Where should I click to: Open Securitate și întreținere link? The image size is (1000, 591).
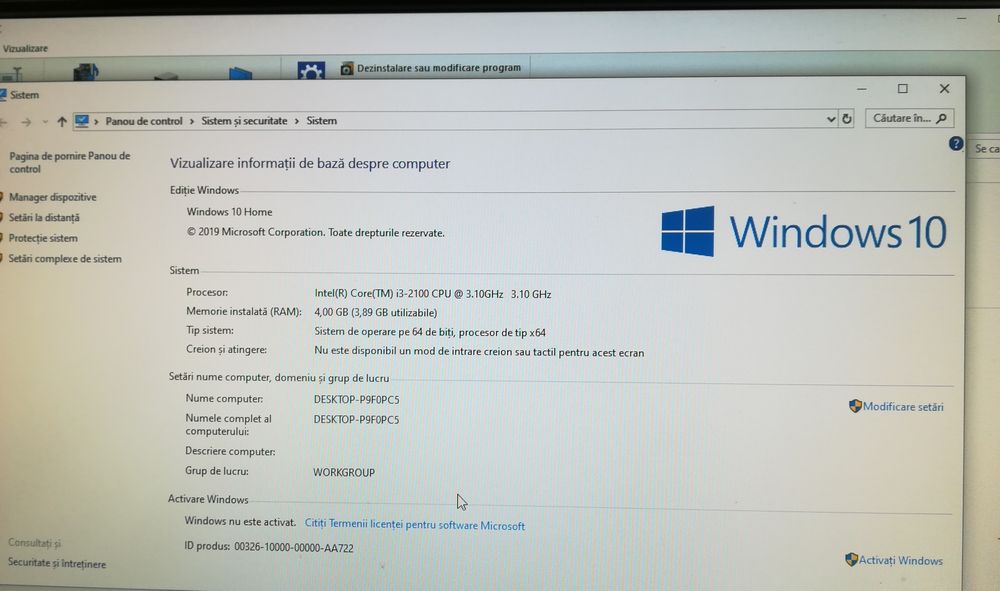(x=57, y=564)
